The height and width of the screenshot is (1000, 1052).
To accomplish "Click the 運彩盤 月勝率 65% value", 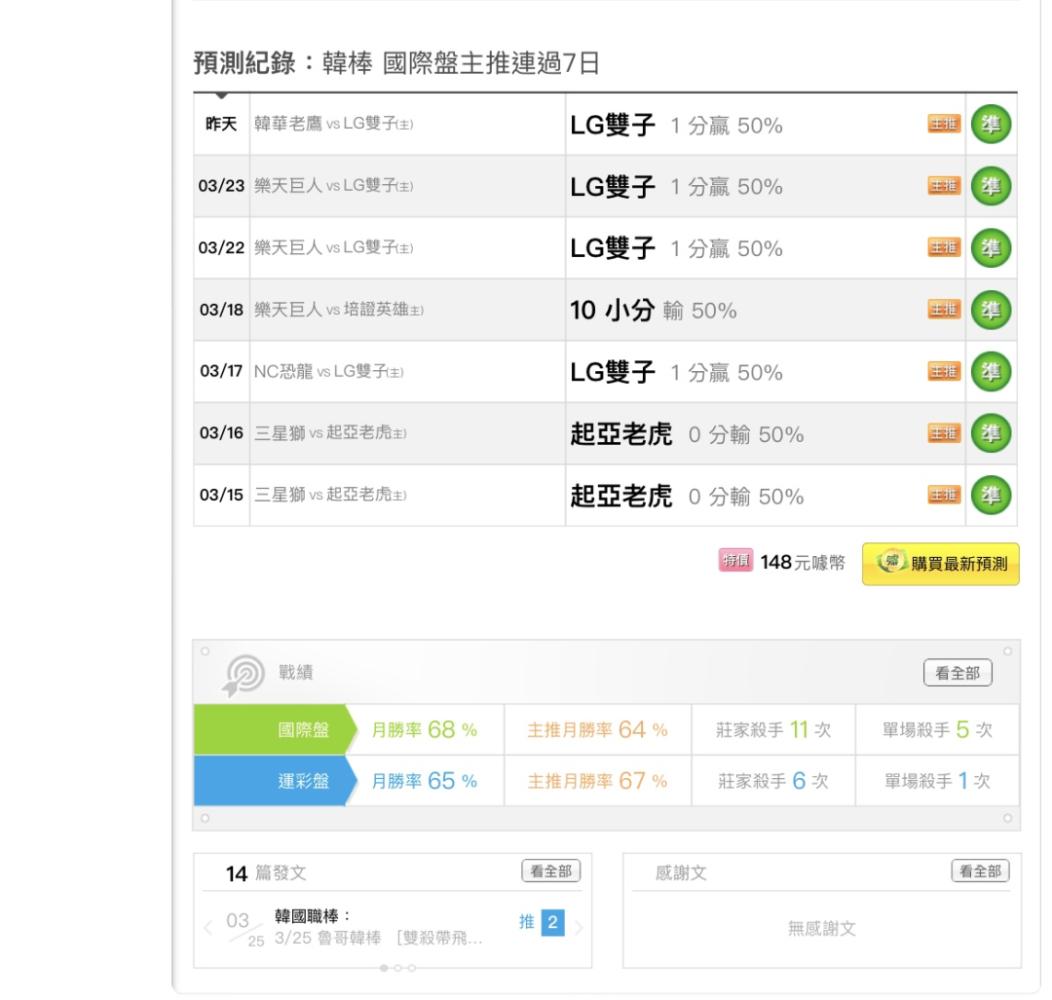I will (x=424, y=781).
